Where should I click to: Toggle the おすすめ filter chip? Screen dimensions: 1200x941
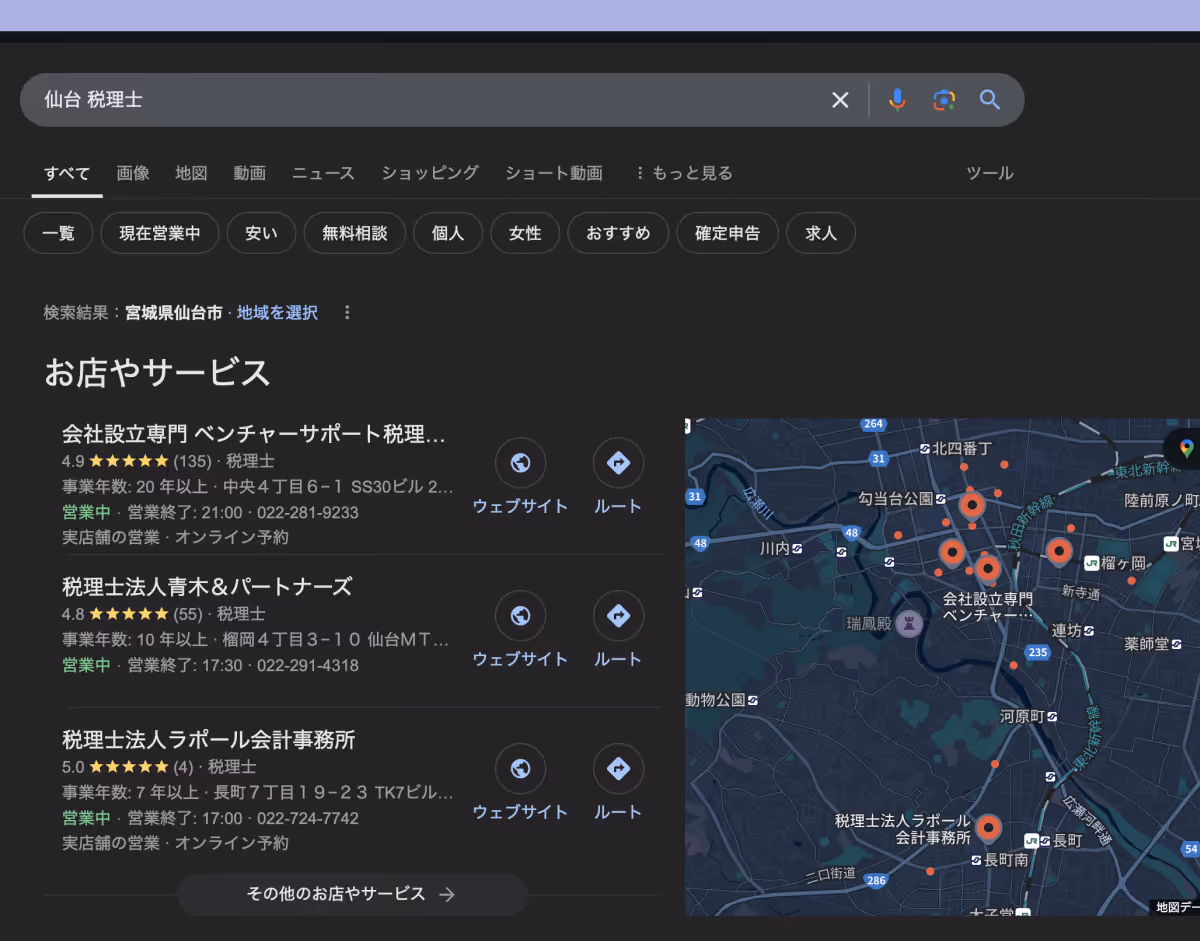[x=618, y=233]
